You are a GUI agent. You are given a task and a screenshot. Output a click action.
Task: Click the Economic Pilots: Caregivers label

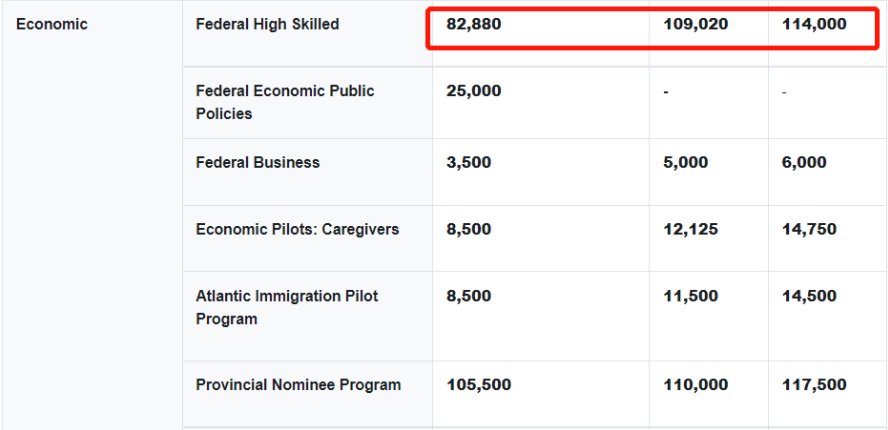coord(297,229)
